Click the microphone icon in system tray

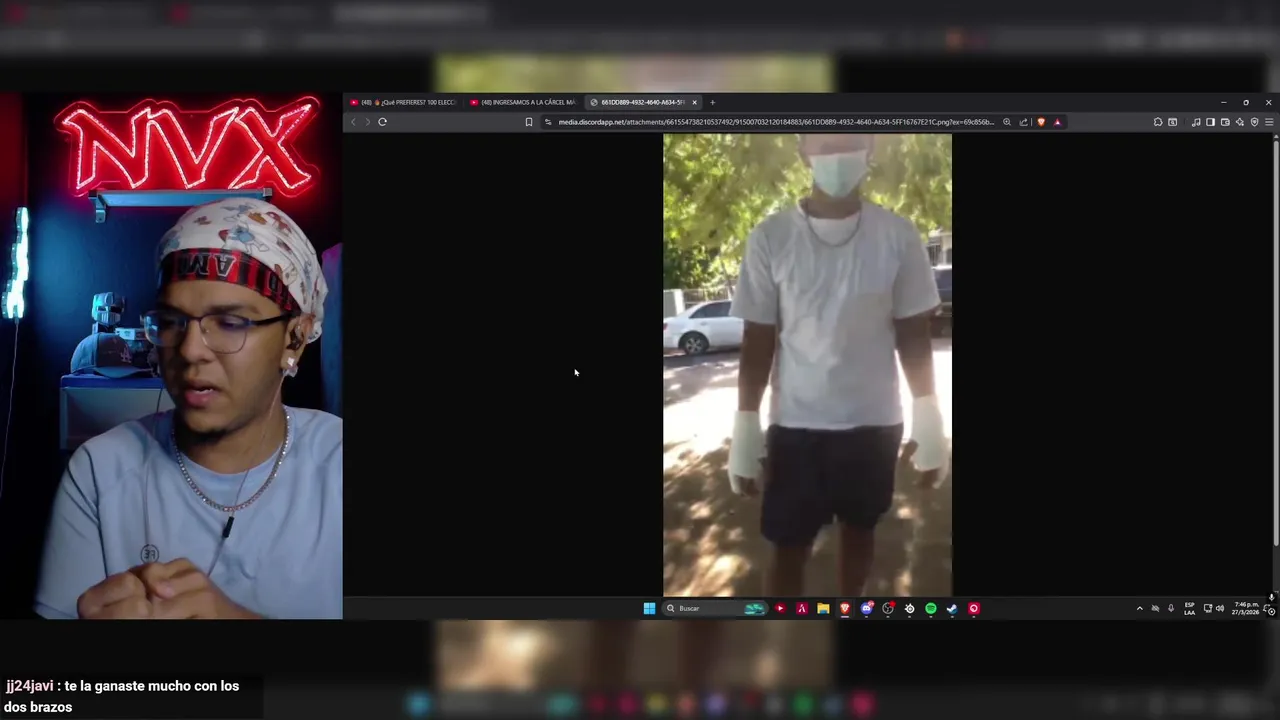1171,608
